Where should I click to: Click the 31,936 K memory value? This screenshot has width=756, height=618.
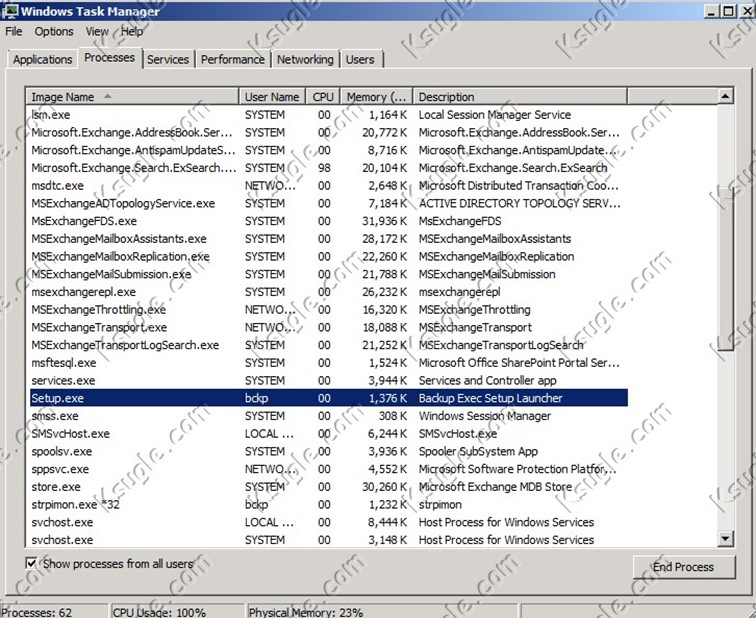pos(384,221)
